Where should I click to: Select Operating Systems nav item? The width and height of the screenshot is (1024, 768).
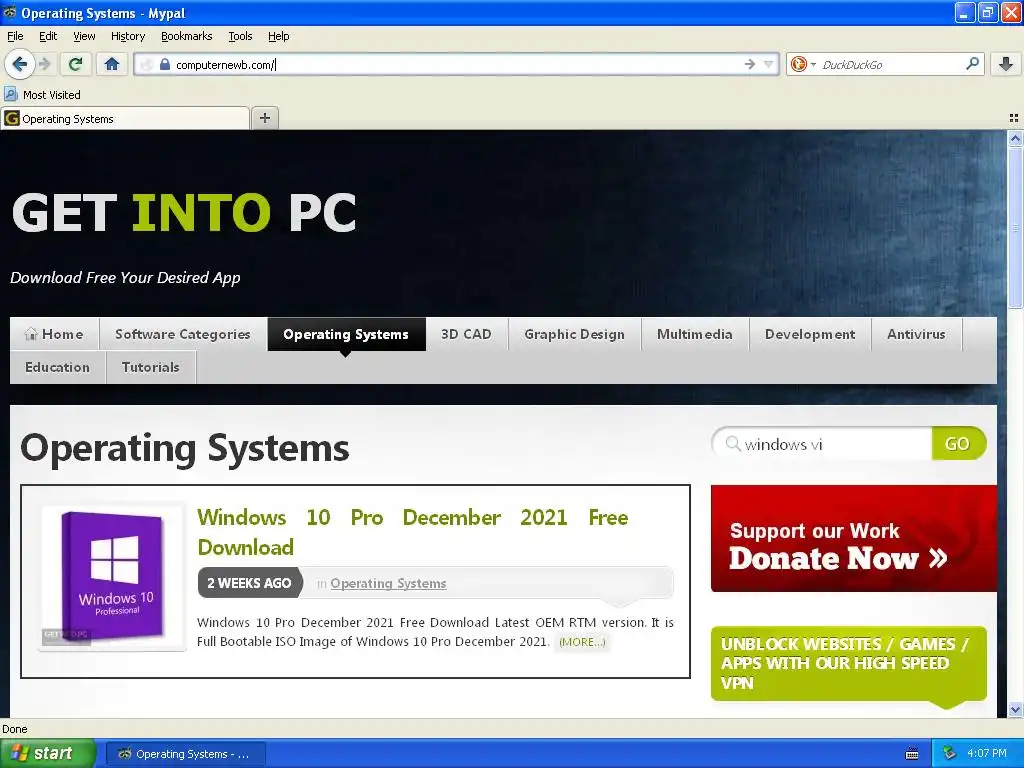346,334
